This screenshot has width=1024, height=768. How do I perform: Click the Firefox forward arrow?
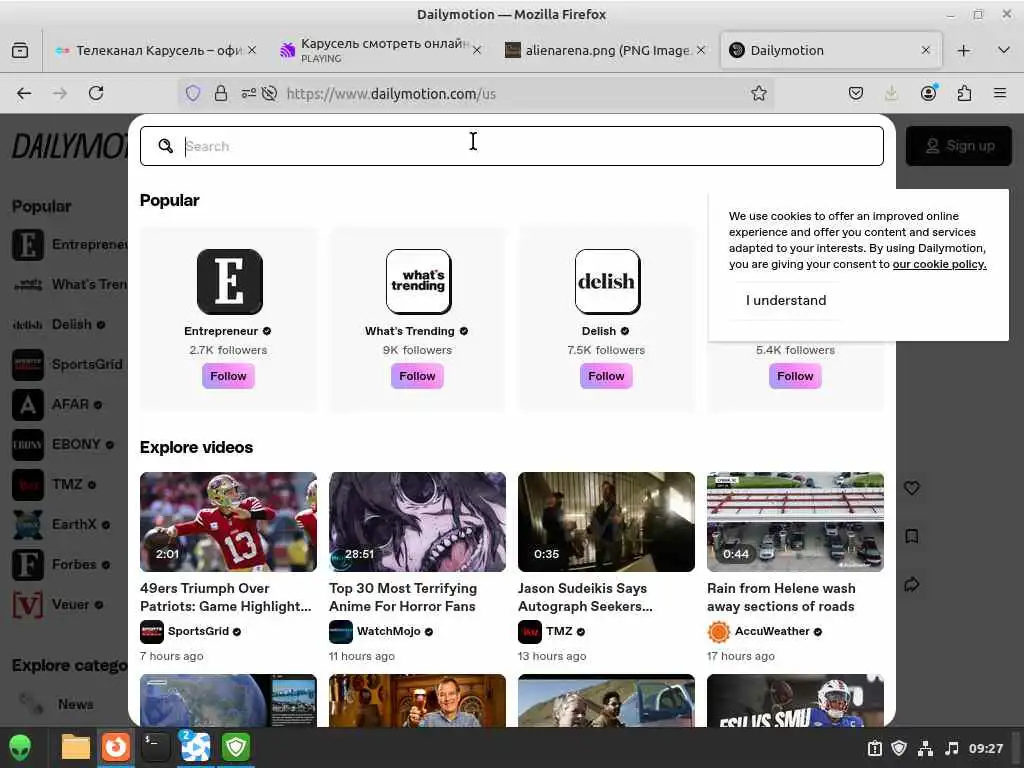60,93
